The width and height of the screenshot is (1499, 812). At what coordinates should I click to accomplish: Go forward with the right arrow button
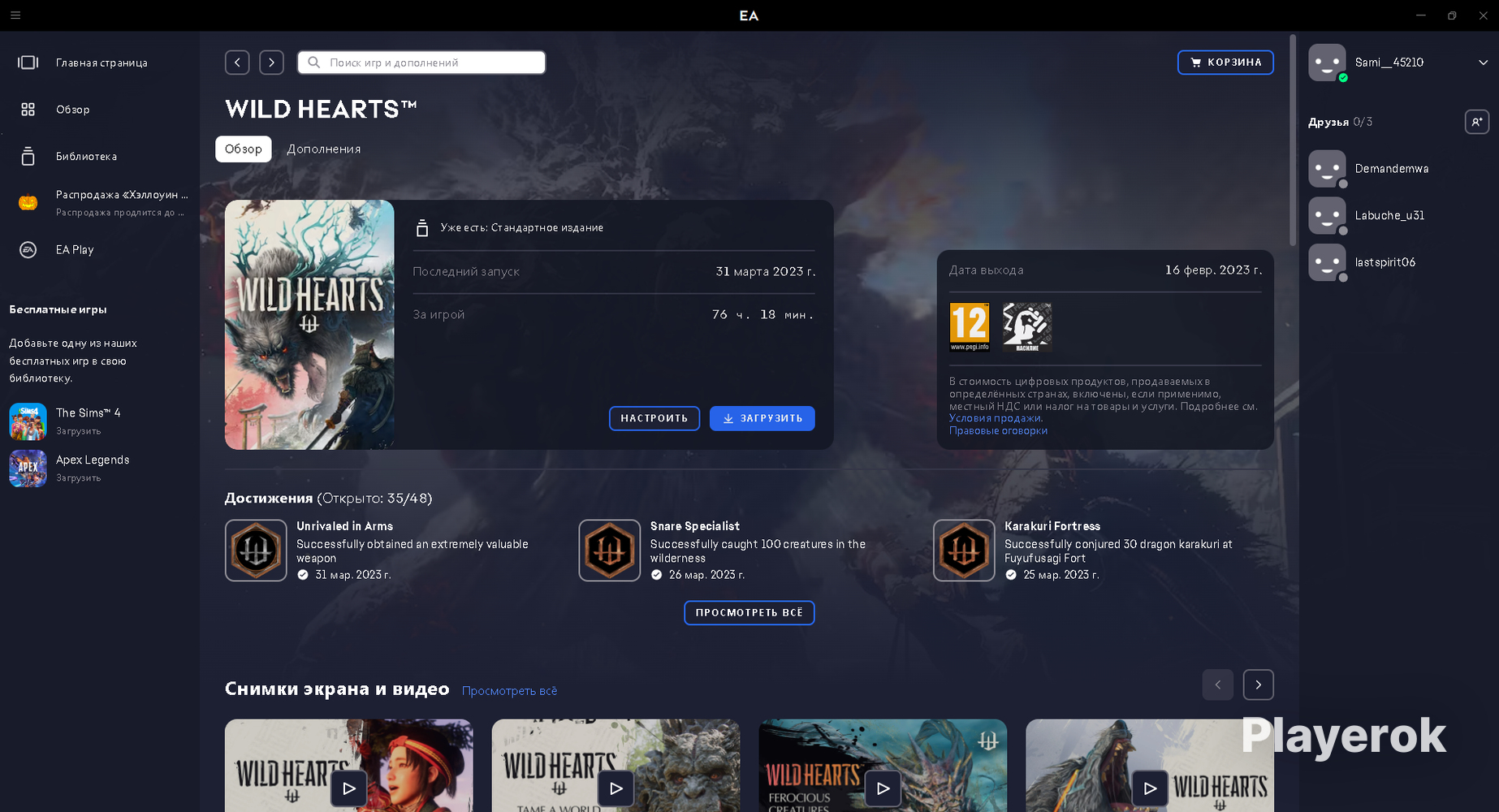click(271, 63)
